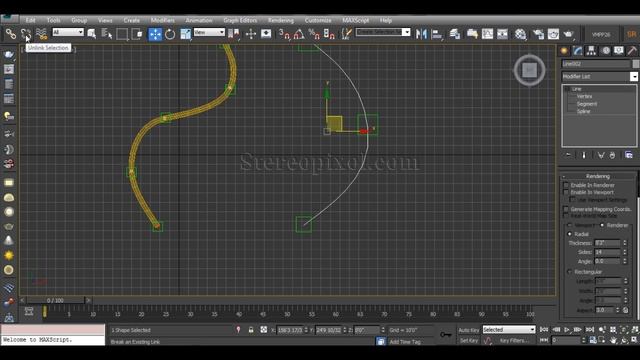Viewport: 640px width, 360px height.
Task: Click the Play Animation button
Action: (567, 329)
